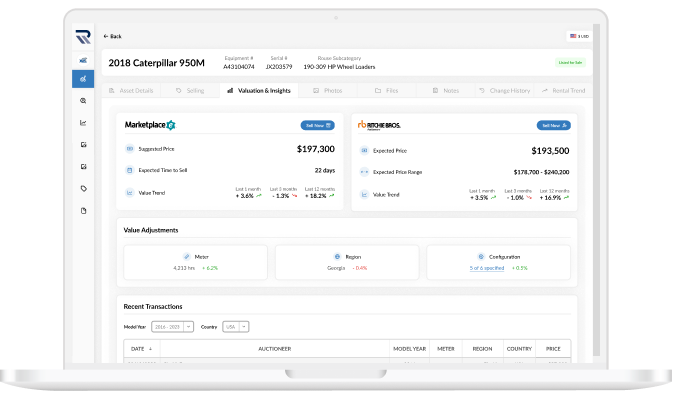The image size is (677, 399).
Task: Click the Expected Price icon
Action: [364, 151]
